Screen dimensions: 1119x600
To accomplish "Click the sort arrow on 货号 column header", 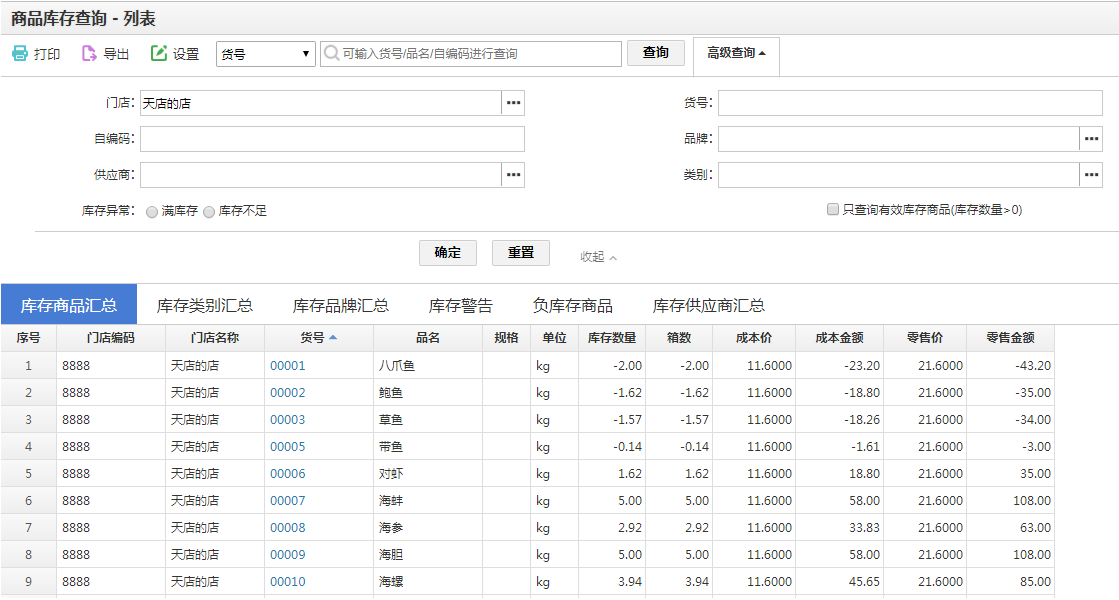I will tap(333, 337).
